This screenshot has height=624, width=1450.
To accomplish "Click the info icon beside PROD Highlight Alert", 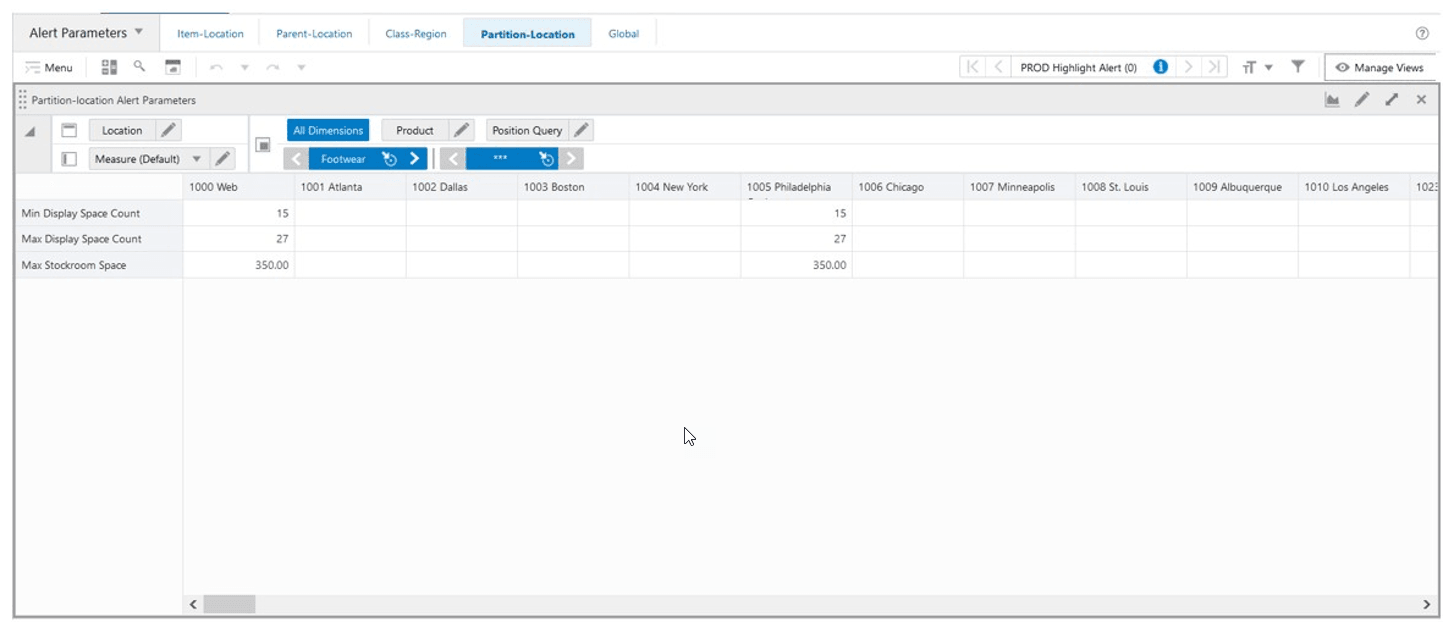I will [x=1160, y=66].
